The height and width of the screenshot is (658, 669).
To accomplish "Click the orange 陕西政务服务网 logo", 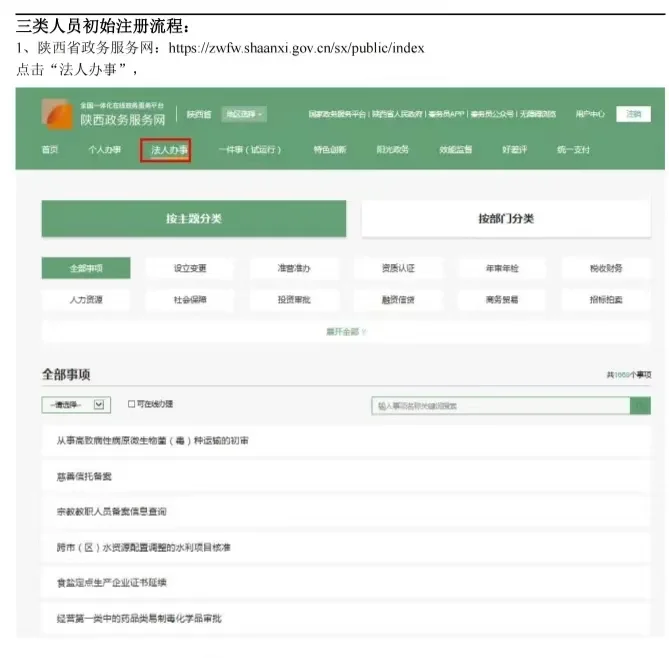I will [57, 114].
